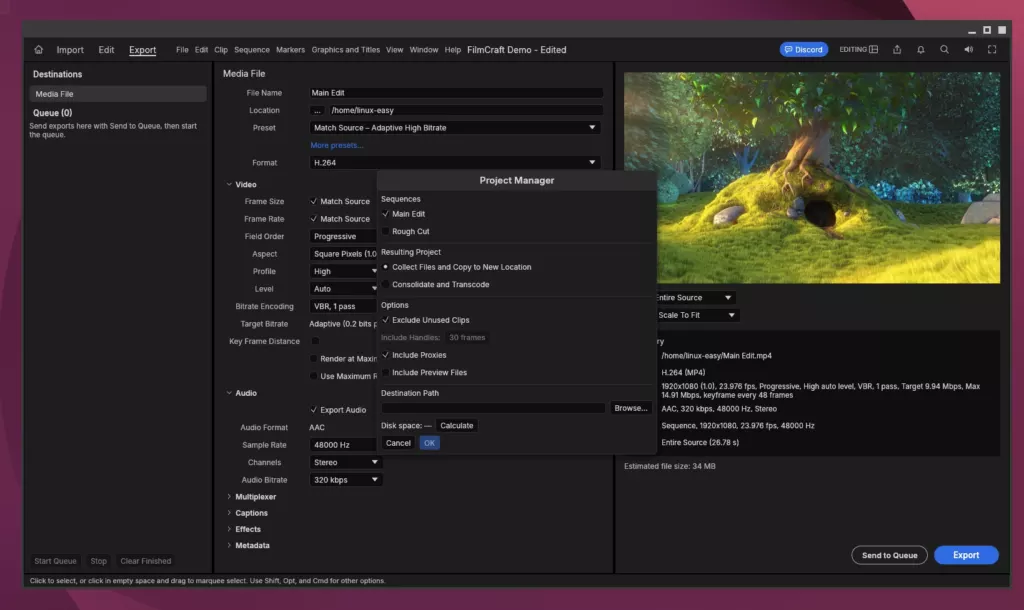Open the Audio Bitrate 320 kbps dropdown

345,479
